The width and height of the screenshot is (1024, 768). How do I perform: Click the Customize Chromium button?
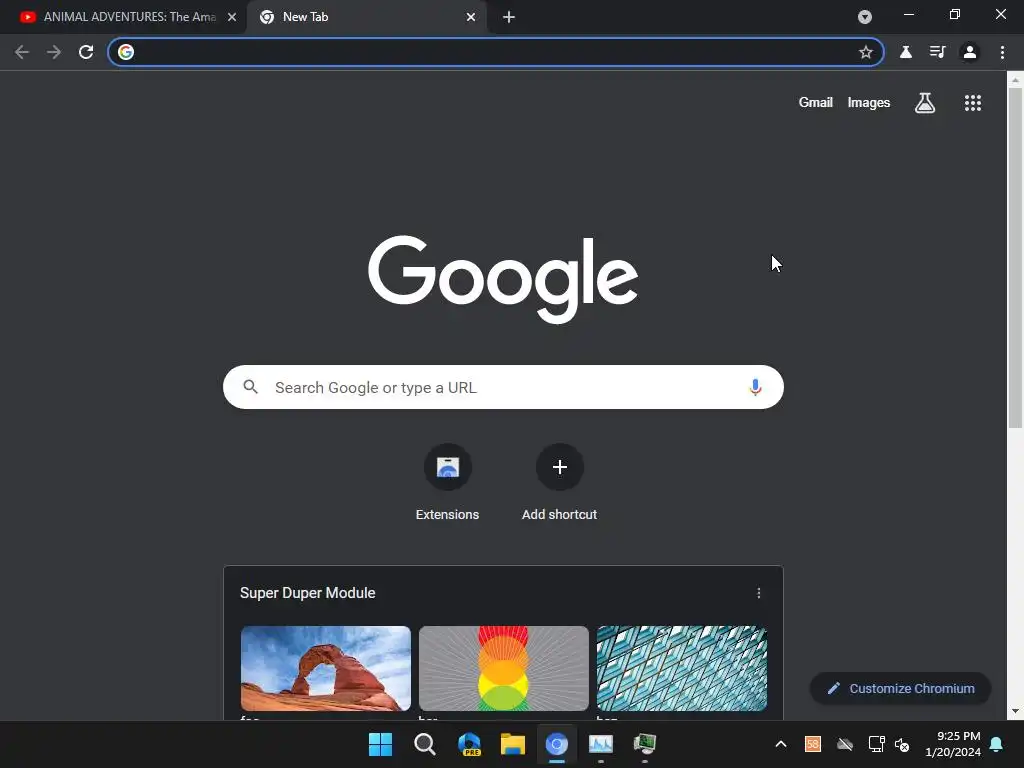click(x=901, y=688)
